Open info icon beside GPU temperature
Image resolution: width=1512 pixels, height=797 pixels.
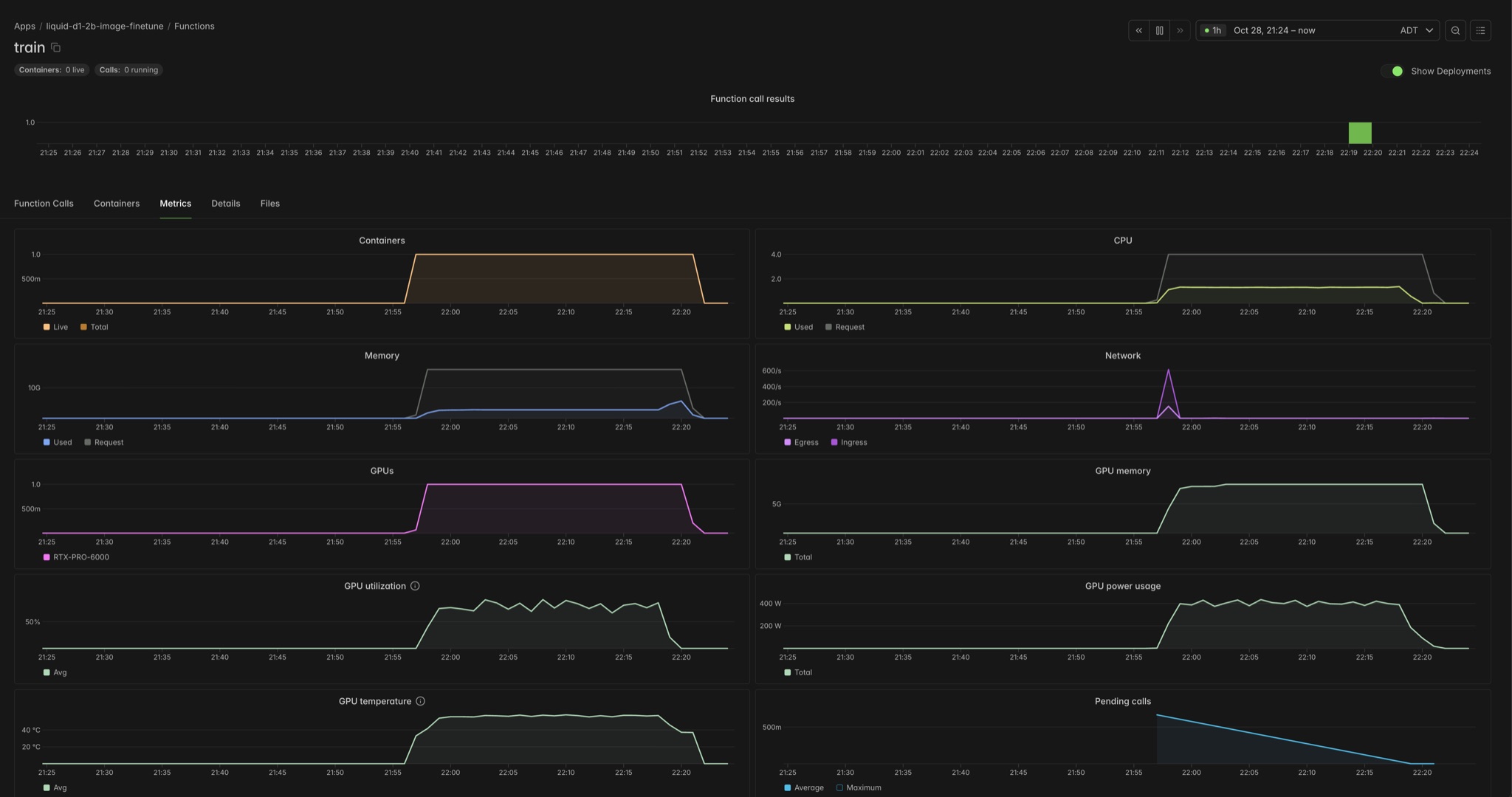[420, 701]
